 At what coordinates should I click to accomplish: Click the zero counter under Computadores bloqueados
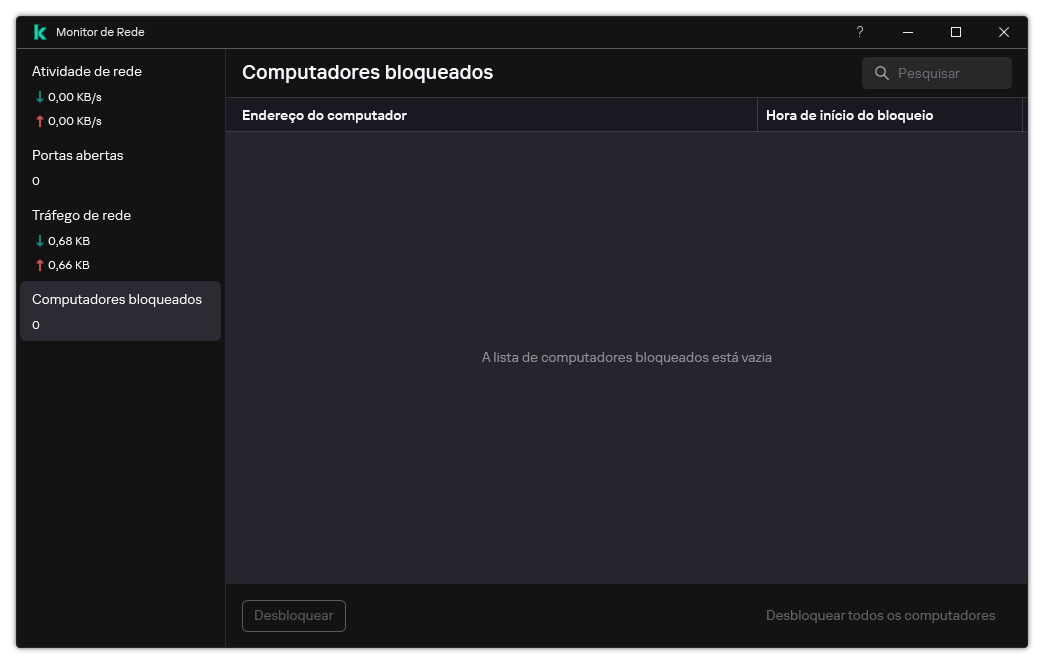click(35, 324)
